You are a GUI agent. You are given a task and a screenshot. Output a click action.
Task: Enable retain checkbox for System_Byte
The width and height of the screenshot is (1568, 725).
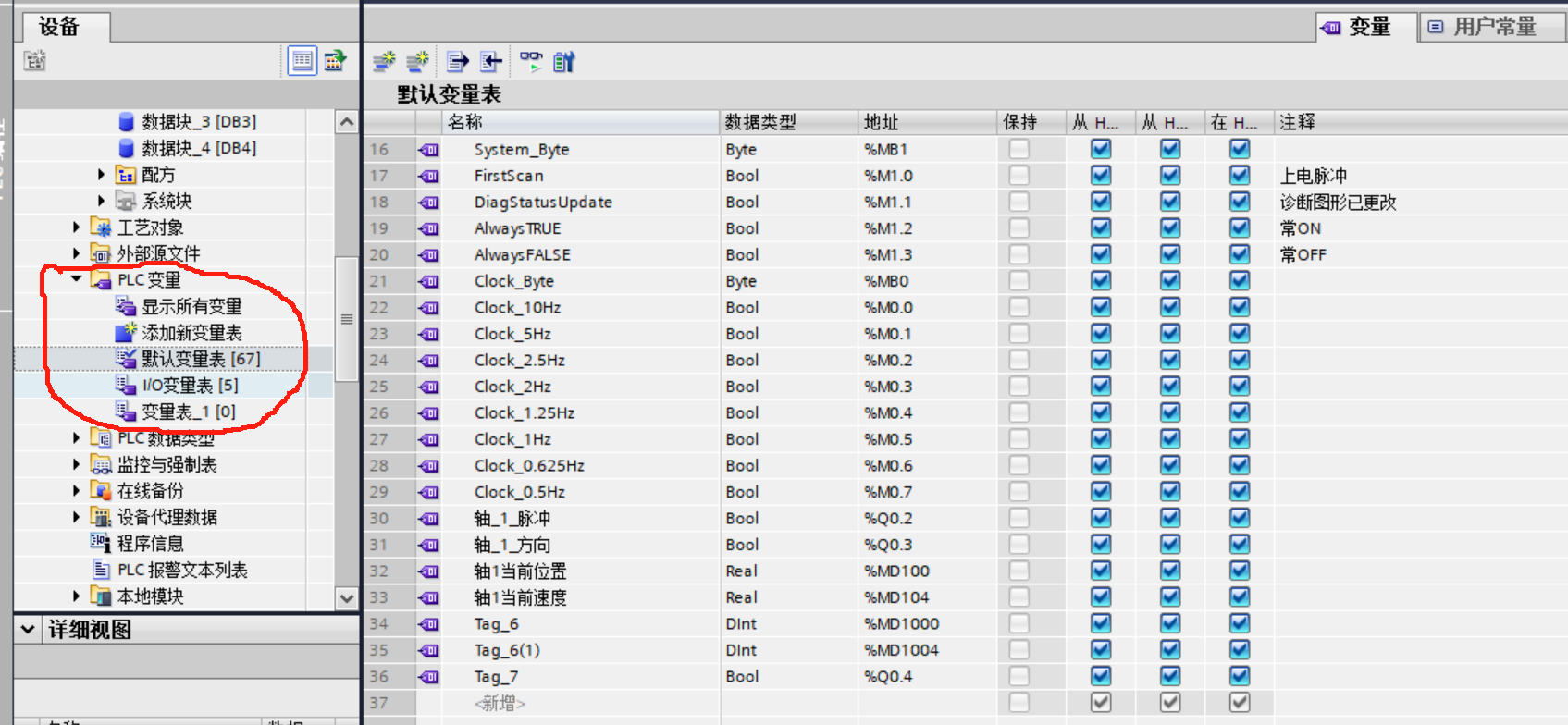[1019, 149]
